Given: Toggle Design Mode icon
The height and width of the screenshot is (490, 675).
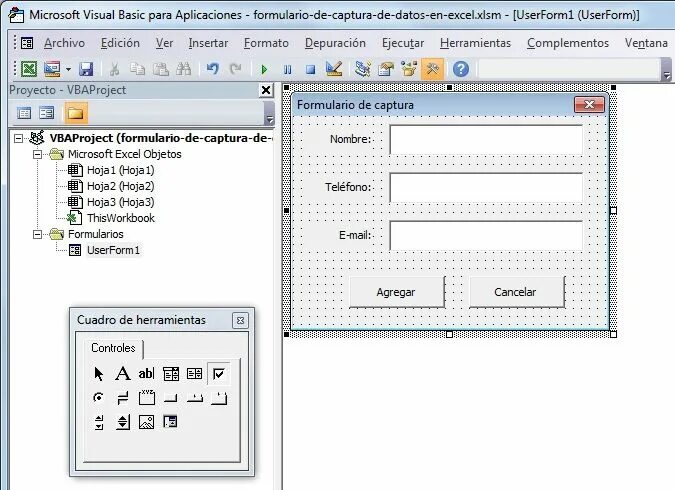Looking at the screenshot, I should pyautogui.click(x=334, y=69).
